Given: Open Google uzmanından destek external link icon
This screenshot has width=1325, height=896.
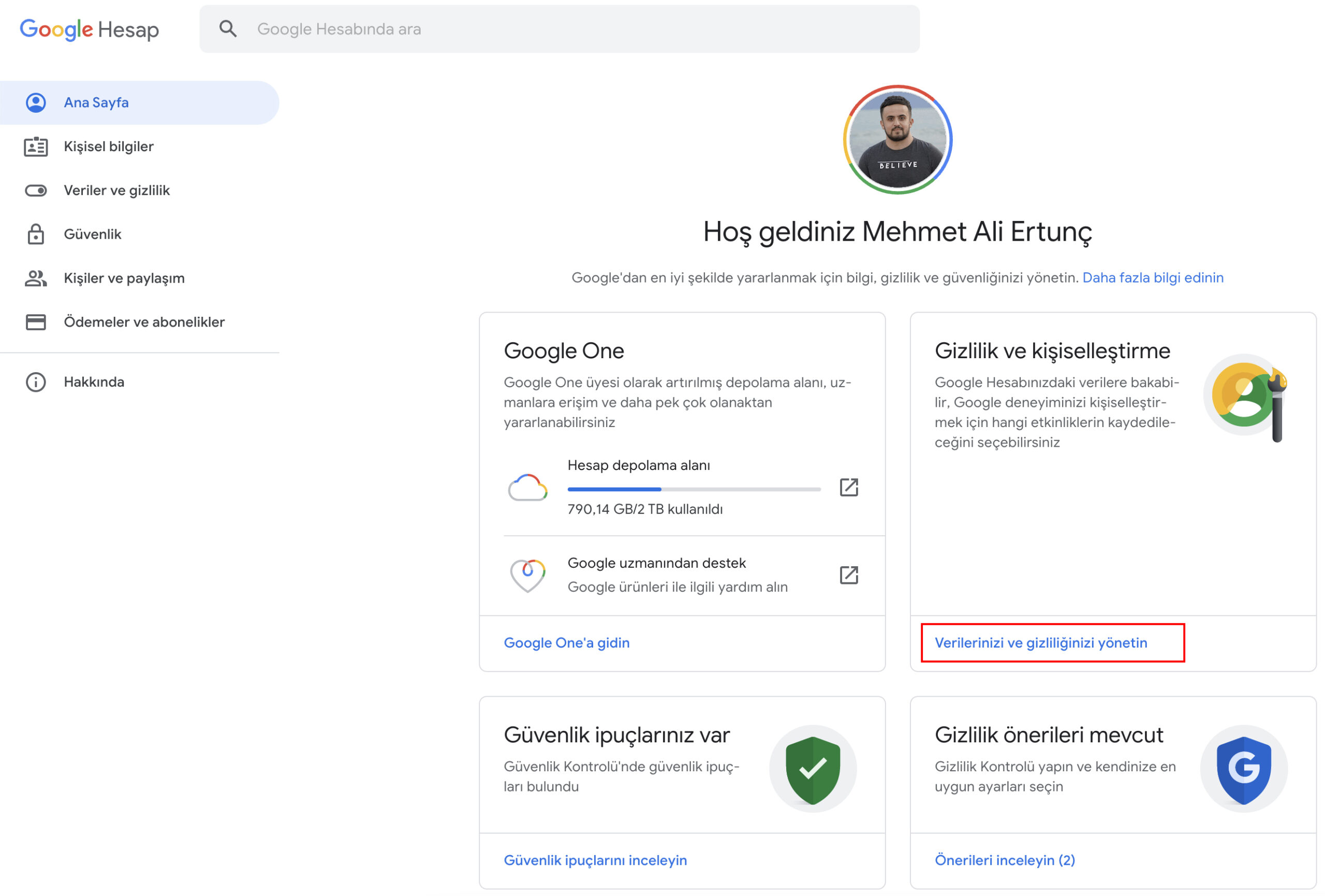Looking at the screenshot, I should pyautogui.click(x=849, y=575).
